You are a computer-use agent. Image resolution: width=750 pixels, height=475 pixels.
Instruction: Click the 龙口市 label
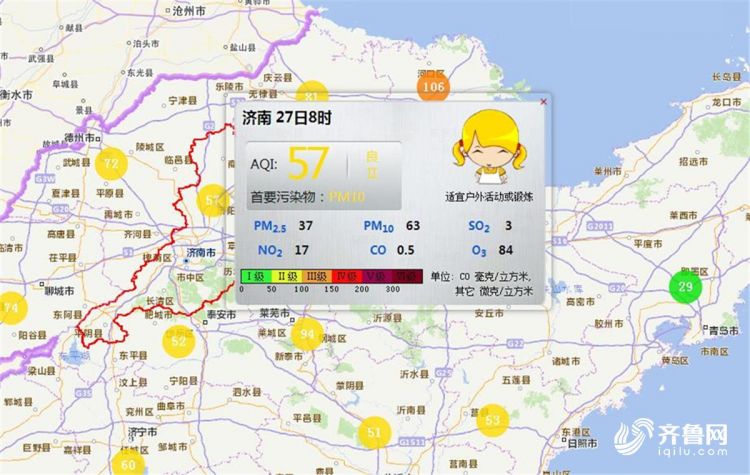tap(726, 102)
